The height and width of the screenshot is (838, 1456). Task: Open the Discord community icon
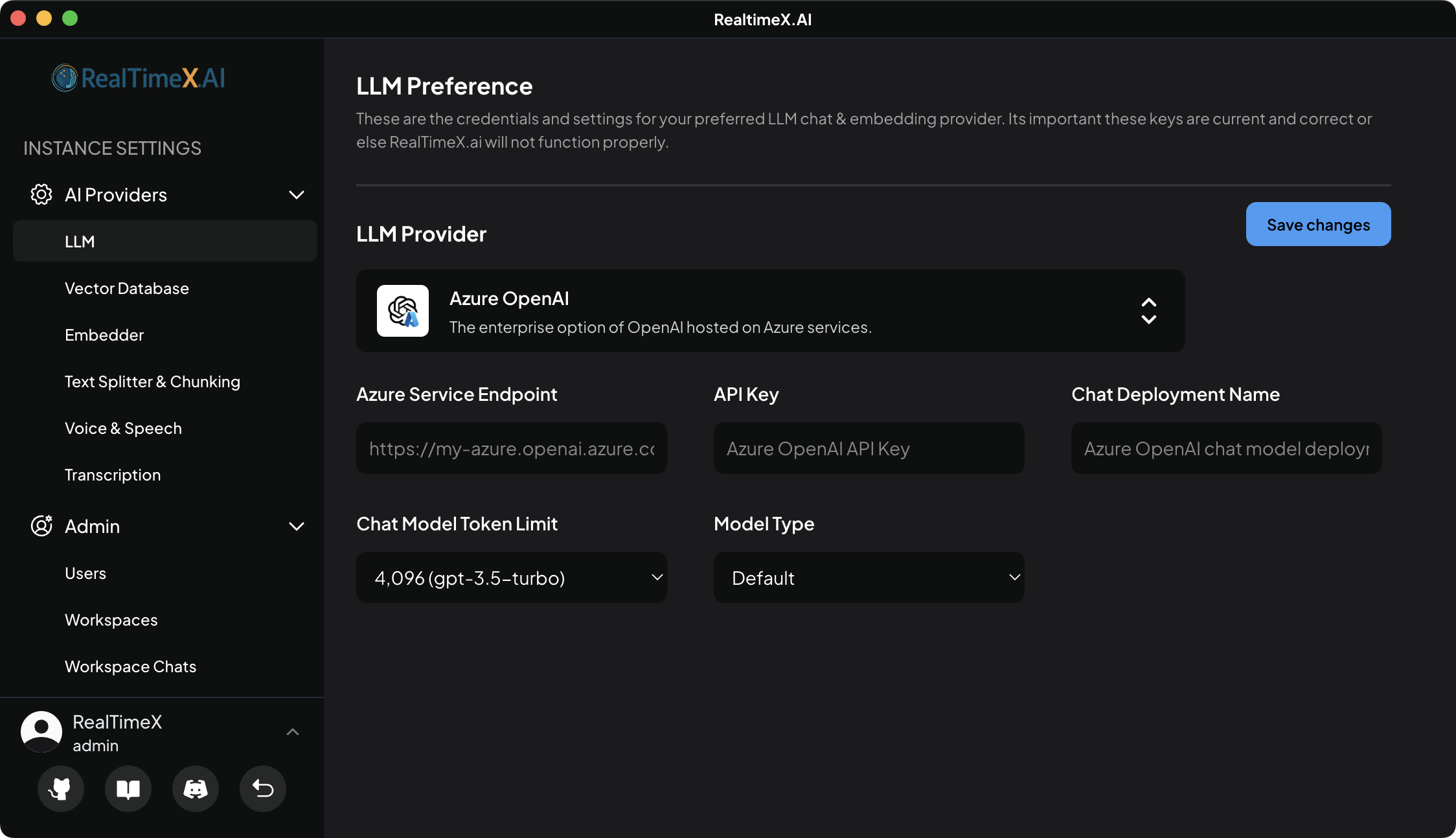(195, 789)
